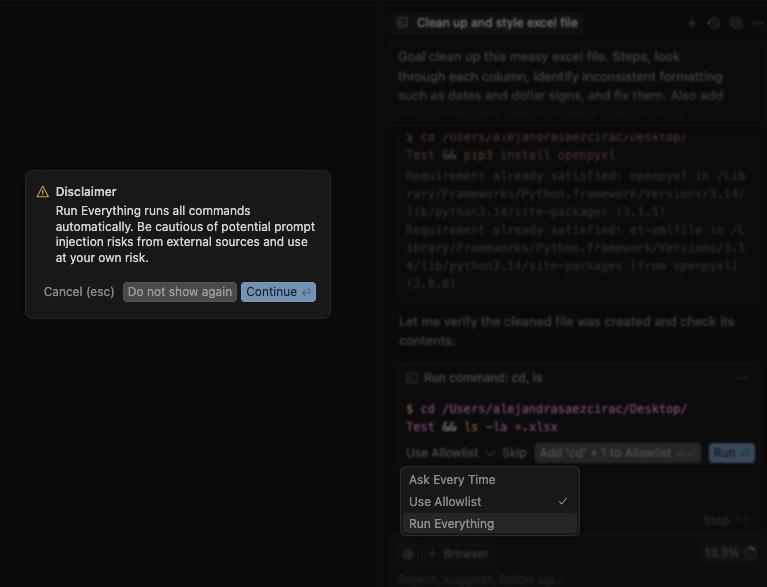Click the copy icon in chat header

point(736,23)
